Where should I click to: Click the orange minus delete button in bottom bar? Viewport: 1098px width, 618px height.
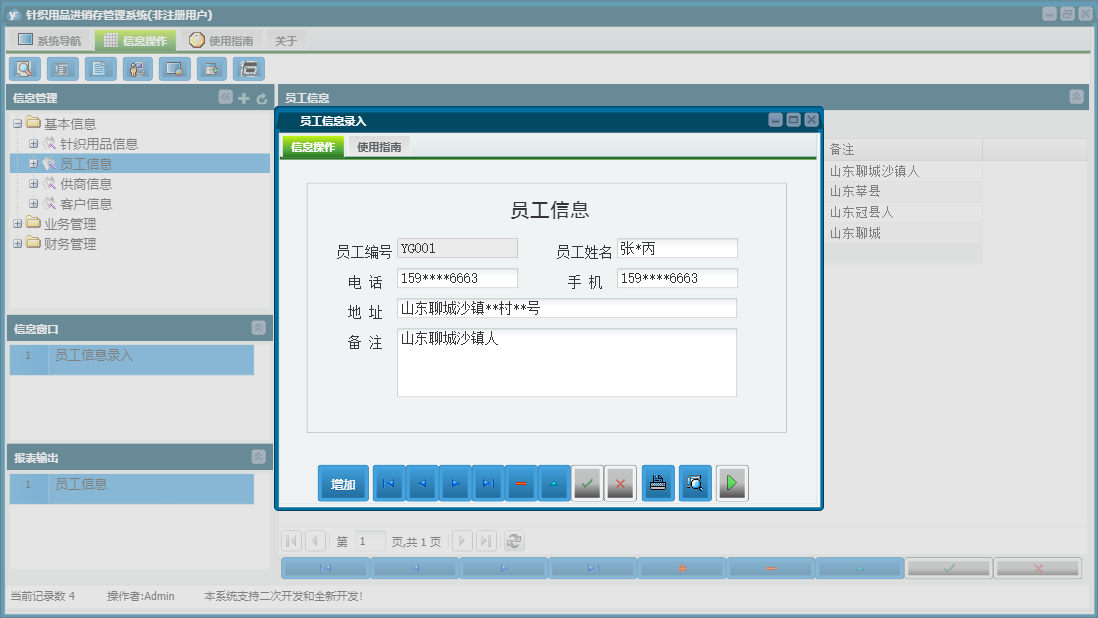(771, 568)
